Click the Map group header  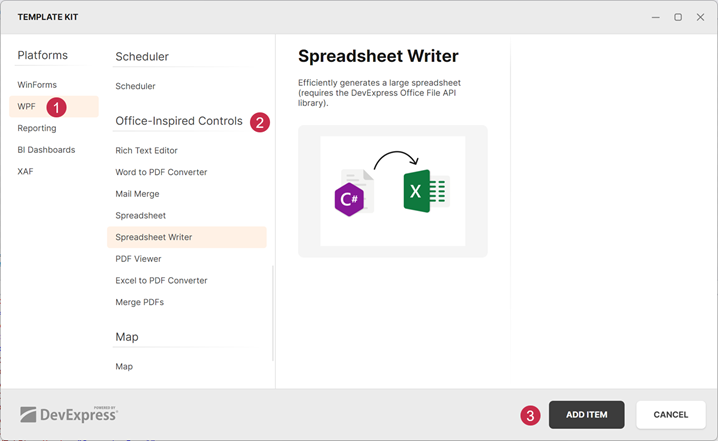pyautogui.click(x=127, y=337)
